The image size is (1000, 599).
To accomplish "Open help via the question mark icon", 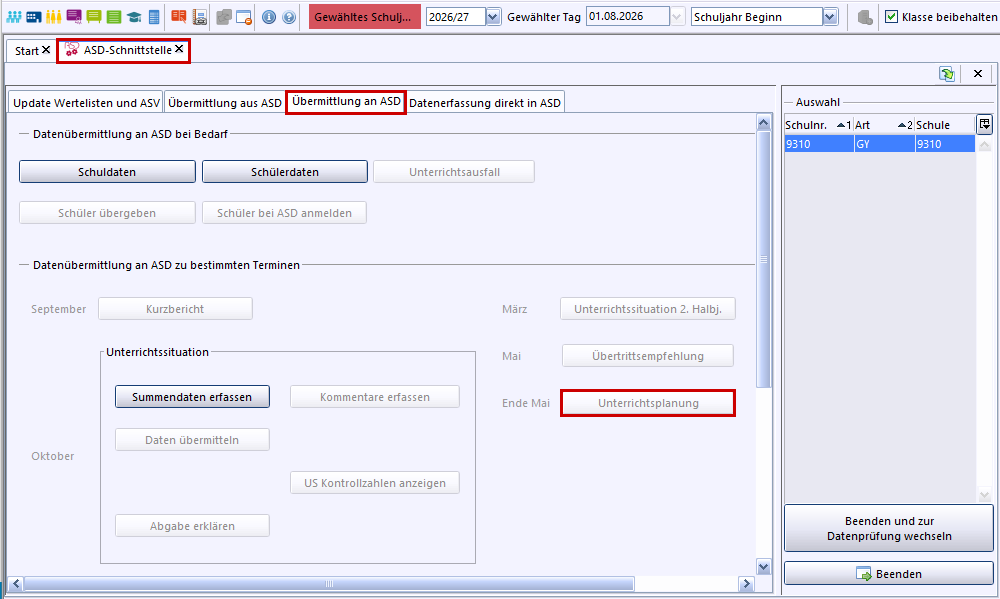I will click(x=288, y=17).
